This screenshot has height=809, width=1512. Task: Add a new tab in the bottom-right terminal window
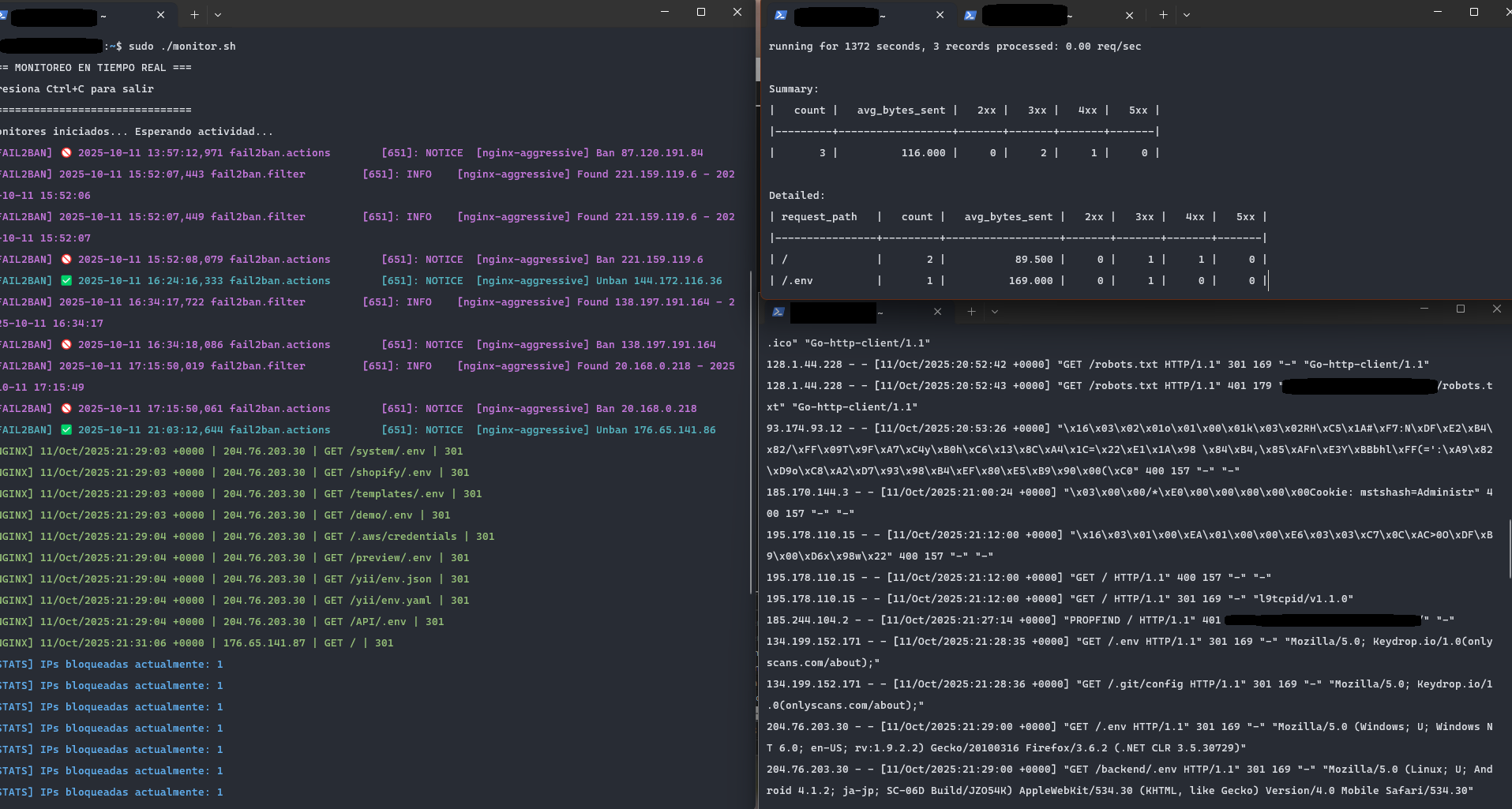[x=971, y=312]
